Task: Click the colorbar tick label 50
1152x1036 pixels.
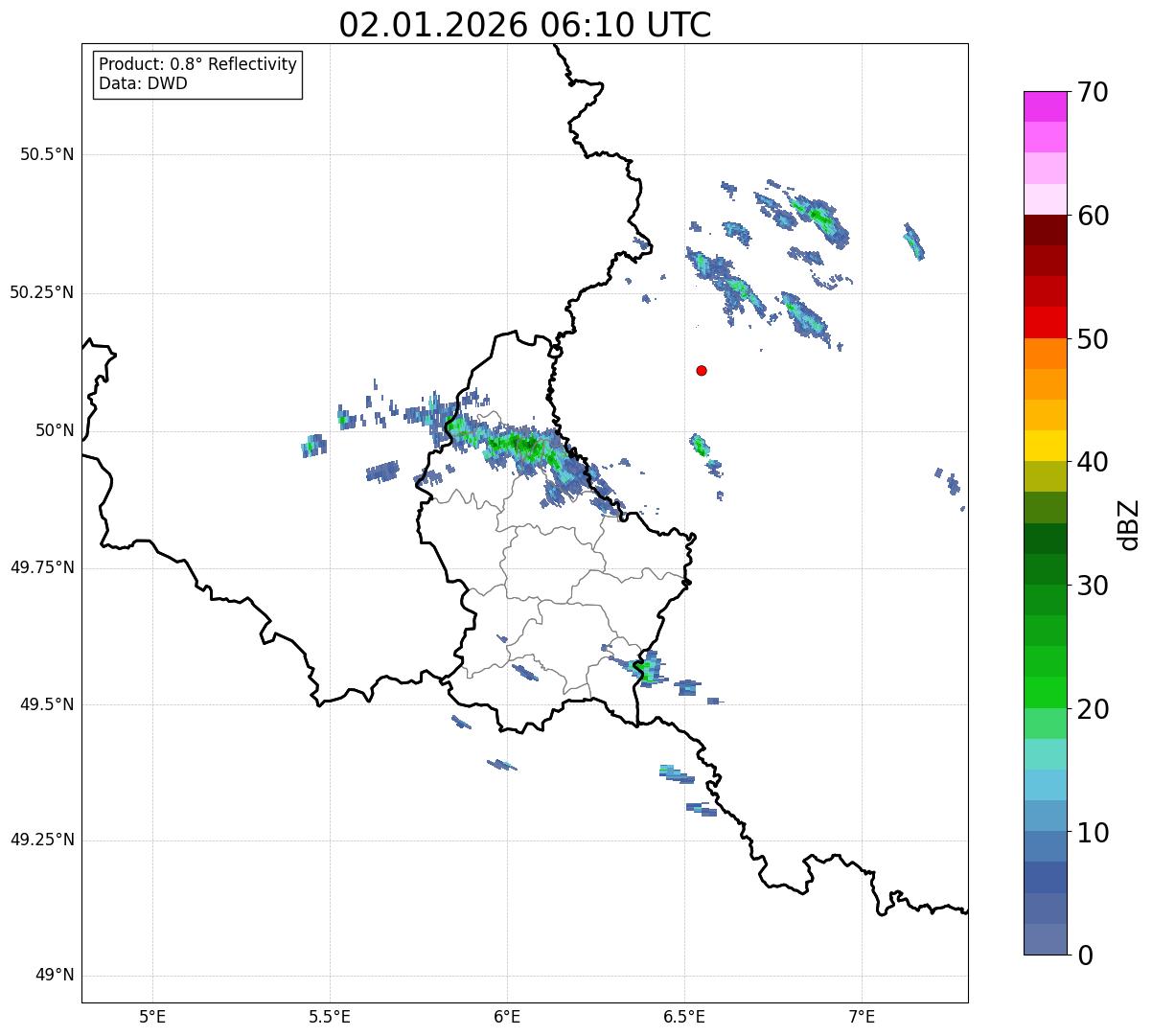Action: [x=1094, y=339]
